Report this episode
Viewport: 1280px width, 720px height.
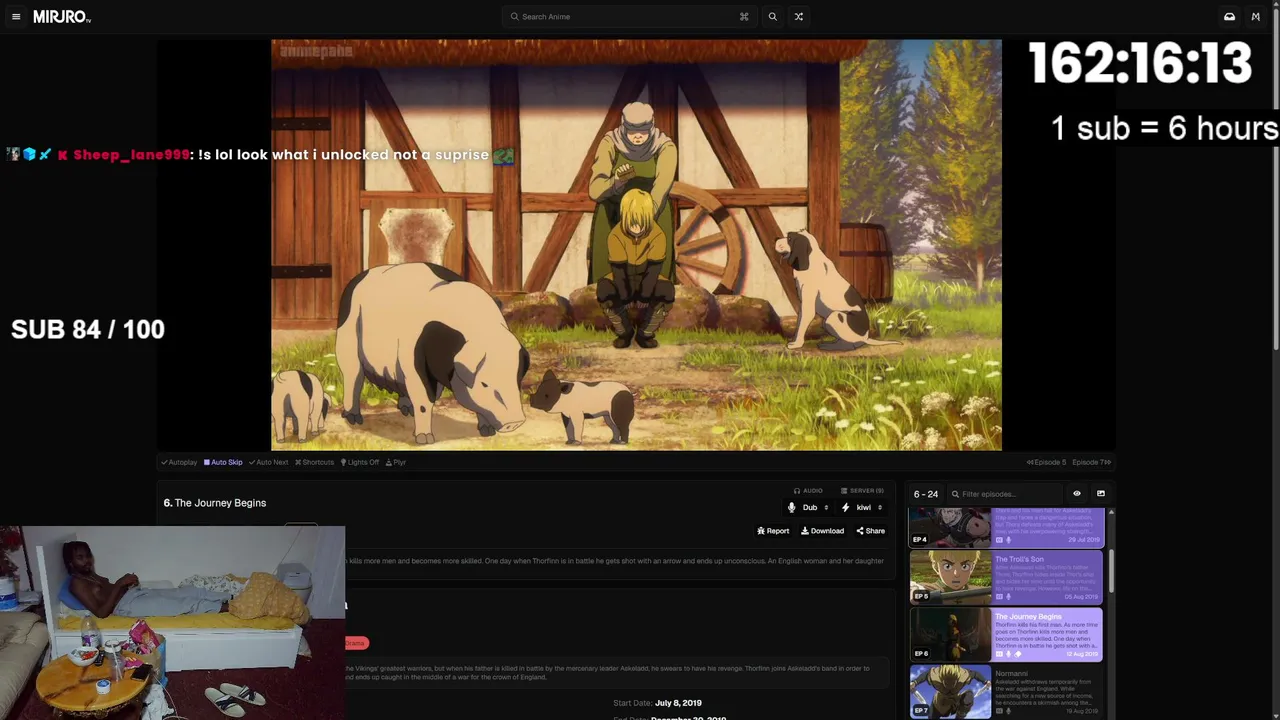click(773, 531)
